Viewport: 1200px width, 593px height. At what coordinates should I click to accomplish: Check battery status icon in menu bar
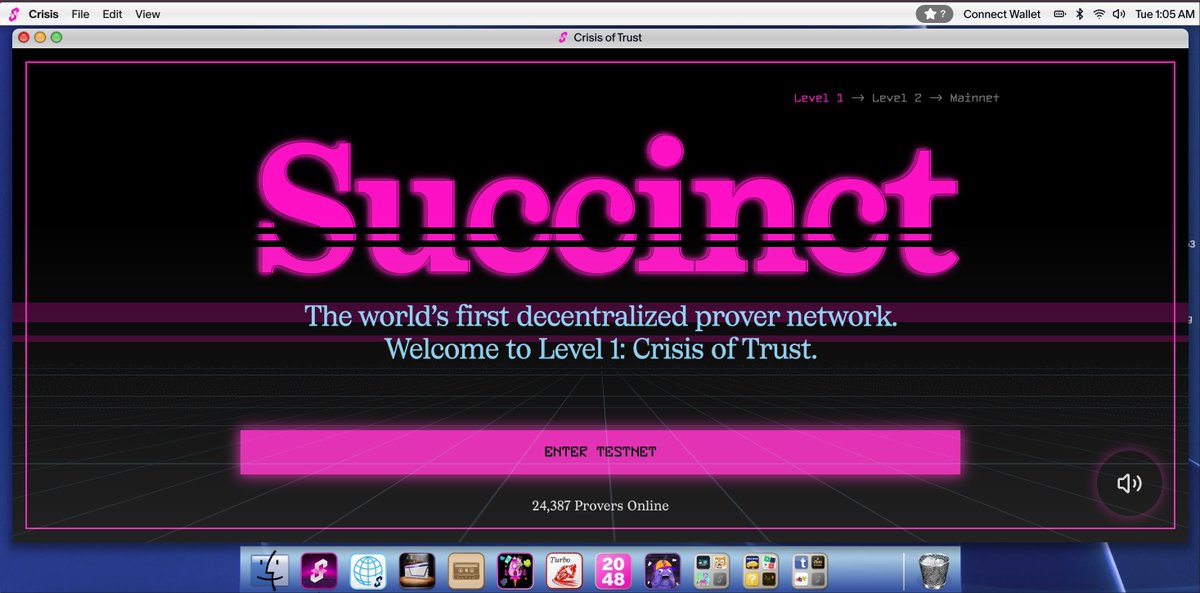[1059, 14]
